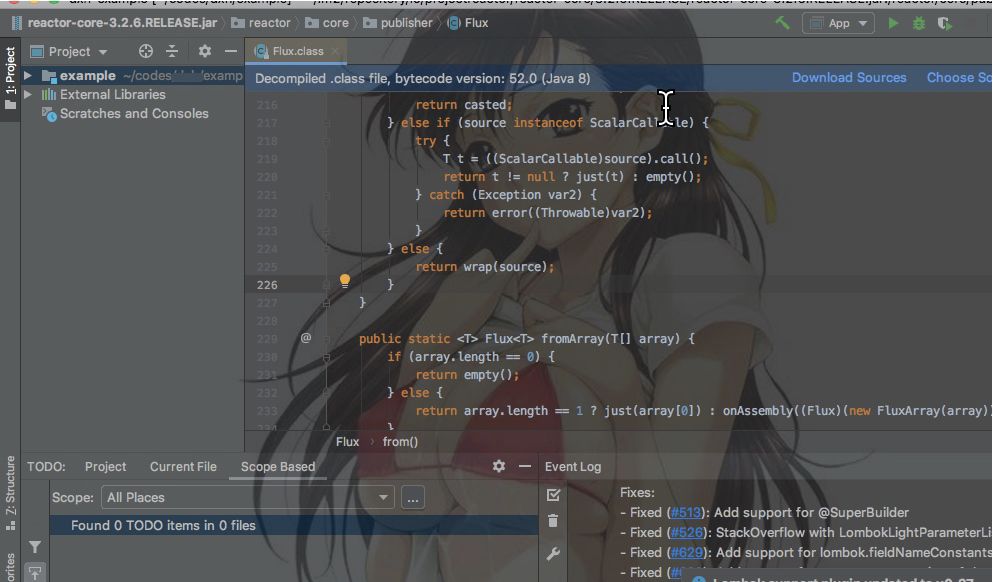Click Flux in the editor breadcrumb bar
This screenshot has height=582, width=993.
pyautogui.click(x=347, y=442)
